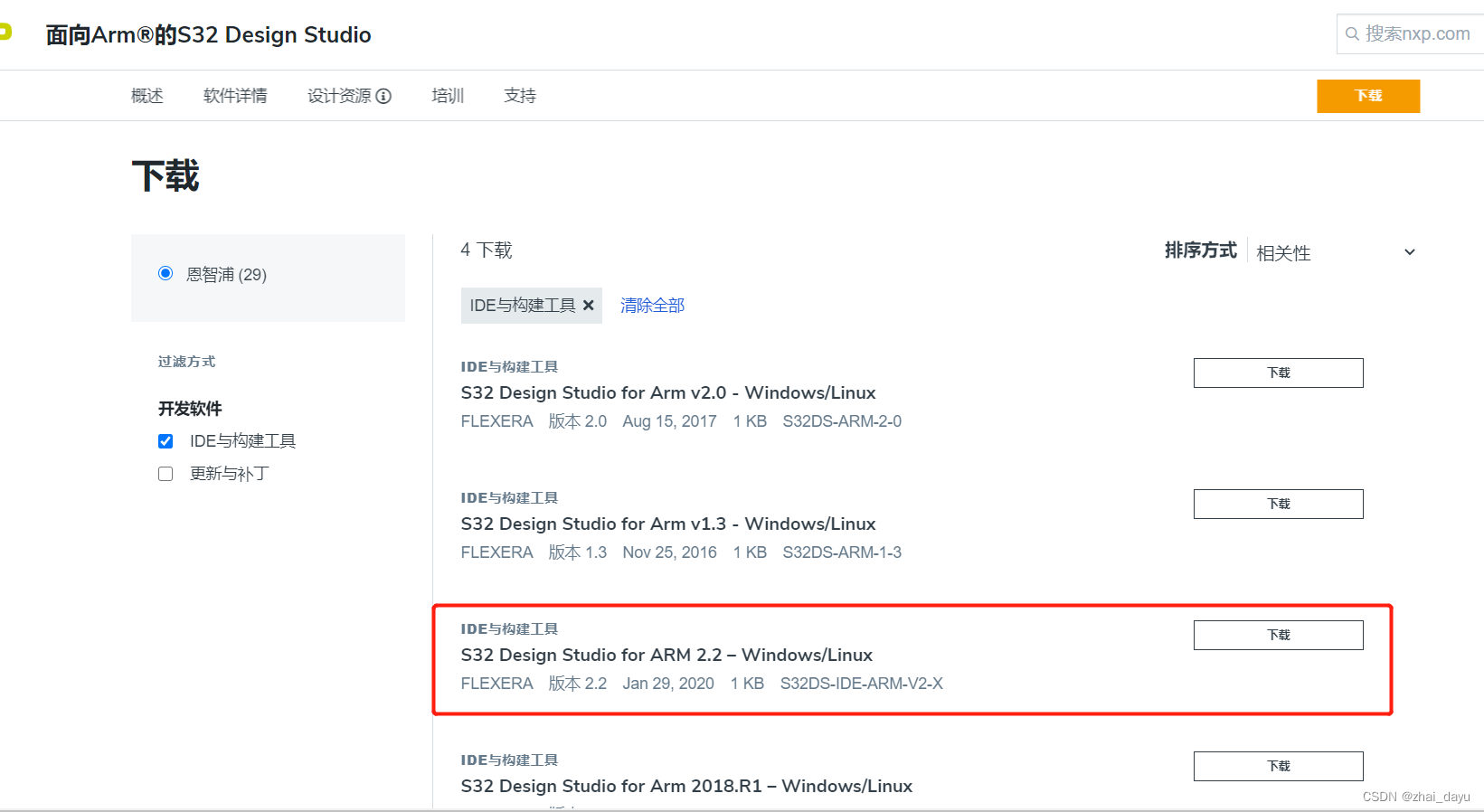Click the Jan 29, 2020 date
Image resolution: width=1484 pixels, height=812 pixels.
coord(668,684)
